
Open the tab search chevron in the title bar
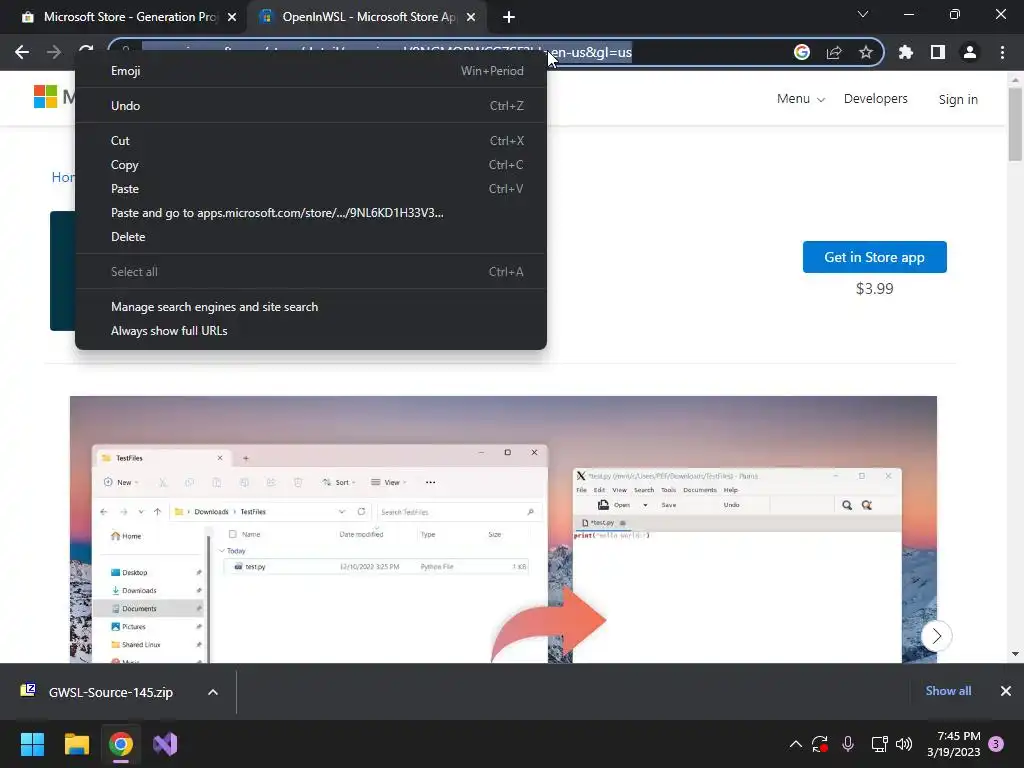[863, 14]
